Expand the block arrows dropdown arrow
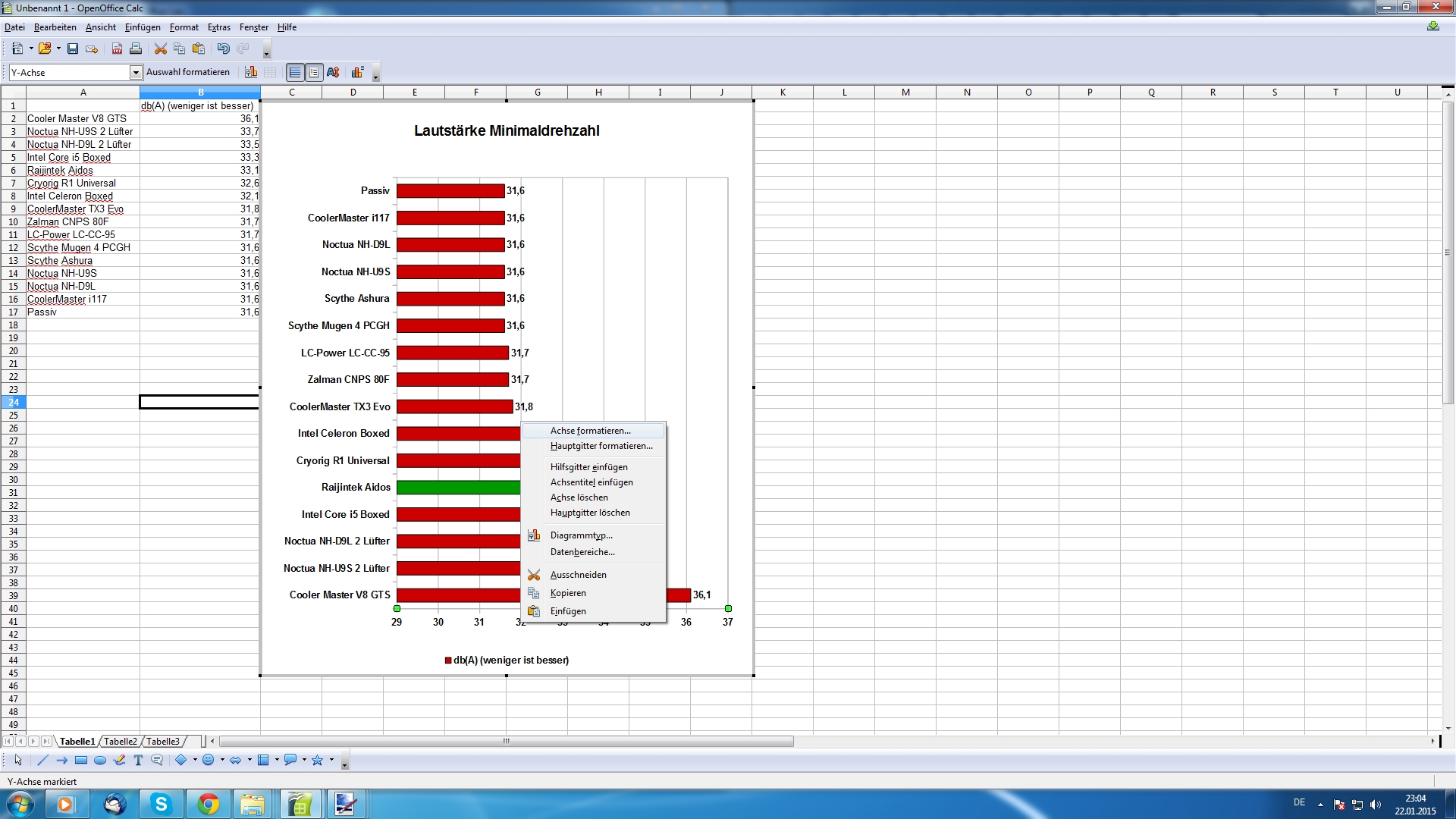 pyautogui.click(x=249, y=760)
